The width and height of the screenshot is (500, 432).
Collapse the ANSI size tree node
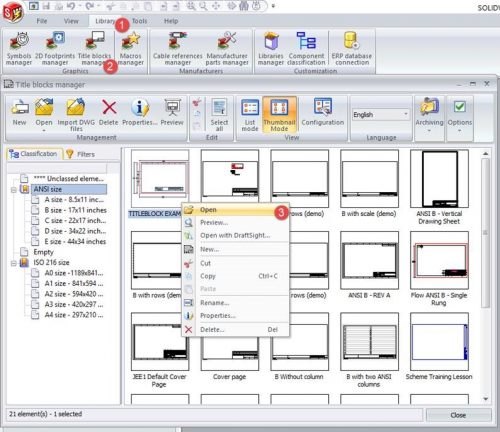pos(14,190)
